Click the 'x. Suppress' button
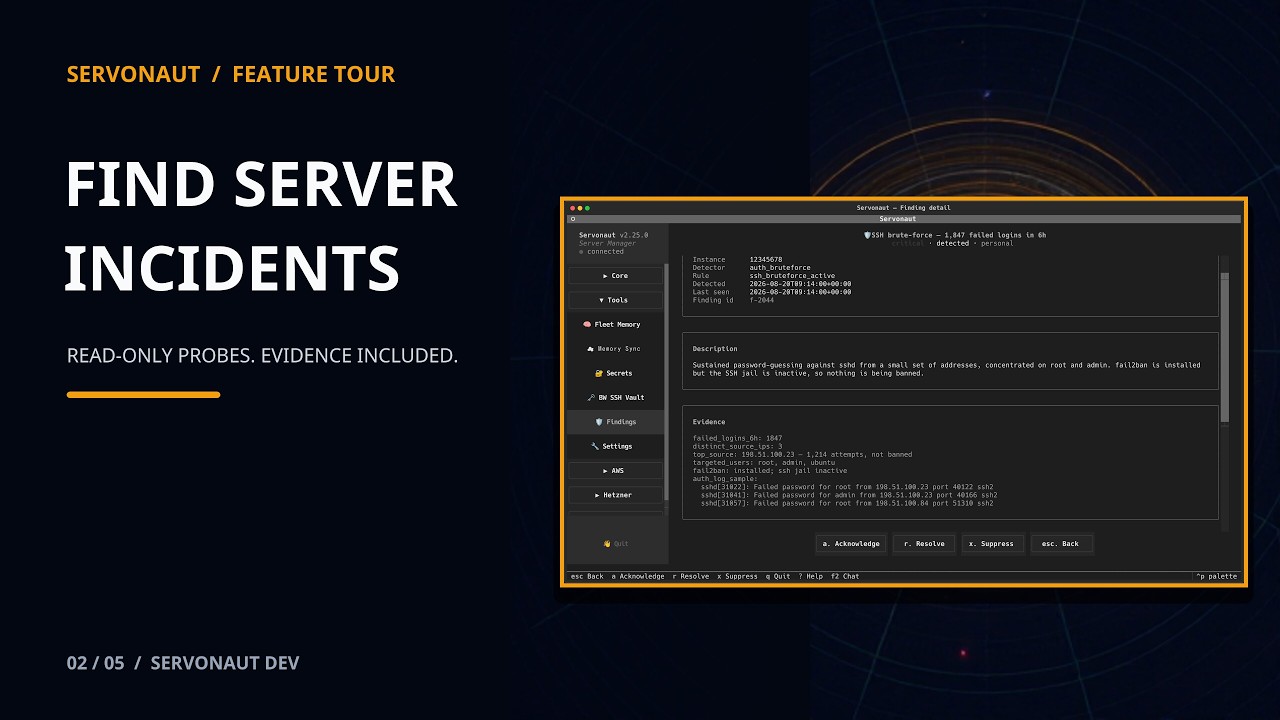The image size is (1280, 720). pos(992,544)
